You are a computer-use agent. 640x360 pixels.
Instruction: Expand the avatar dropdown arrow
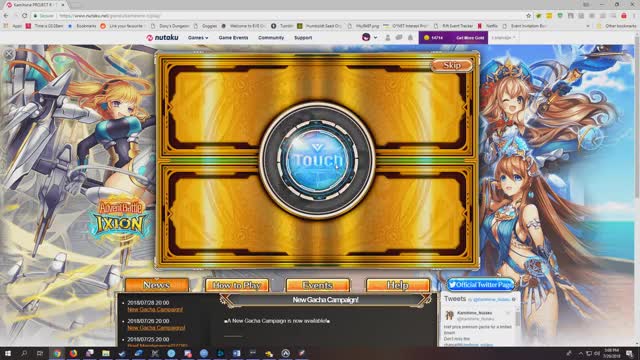click(376, 38)
